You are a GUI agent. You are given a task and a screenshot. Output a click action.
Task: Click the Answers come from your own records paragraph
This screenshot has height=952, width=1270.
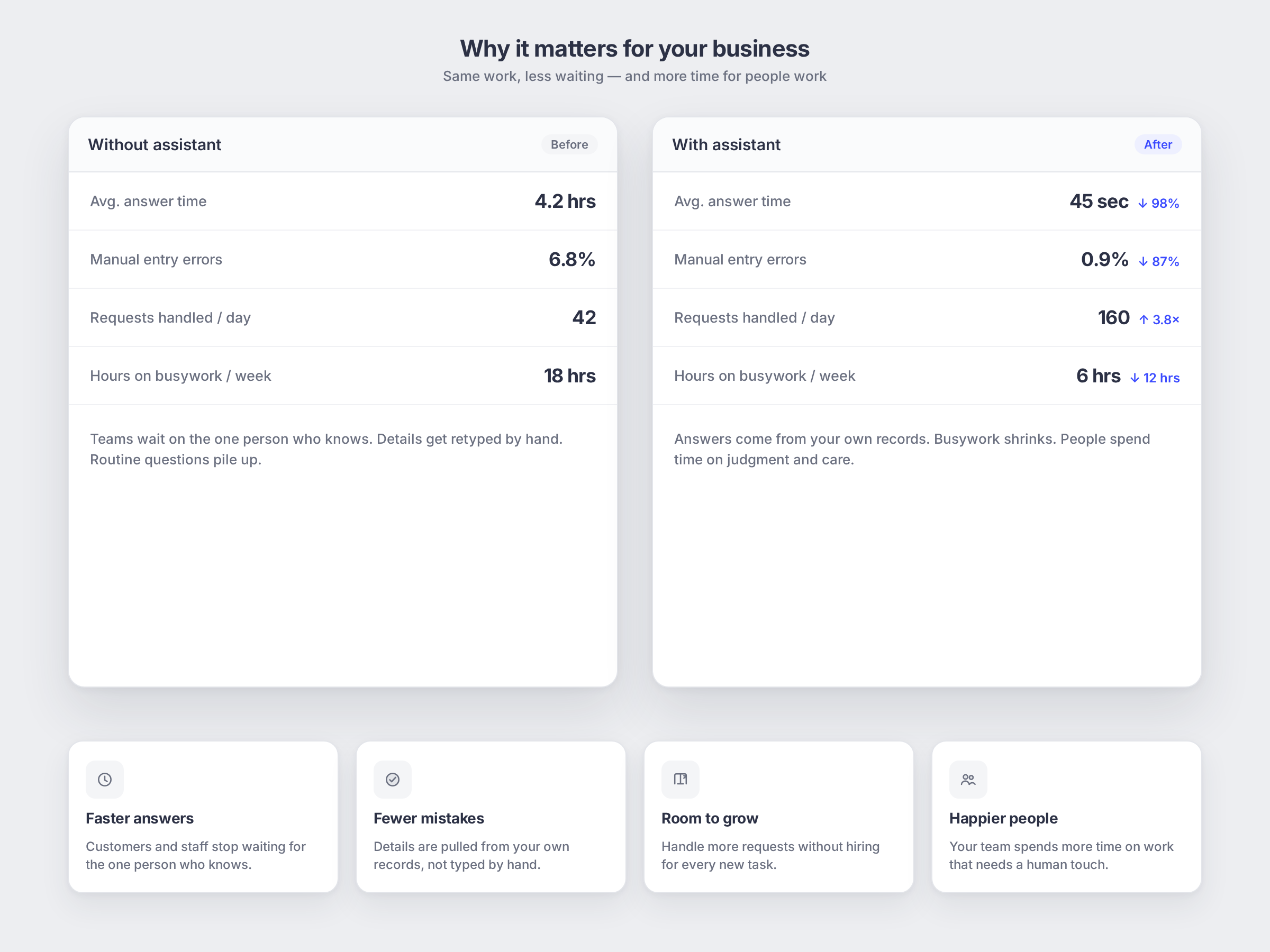912,450
